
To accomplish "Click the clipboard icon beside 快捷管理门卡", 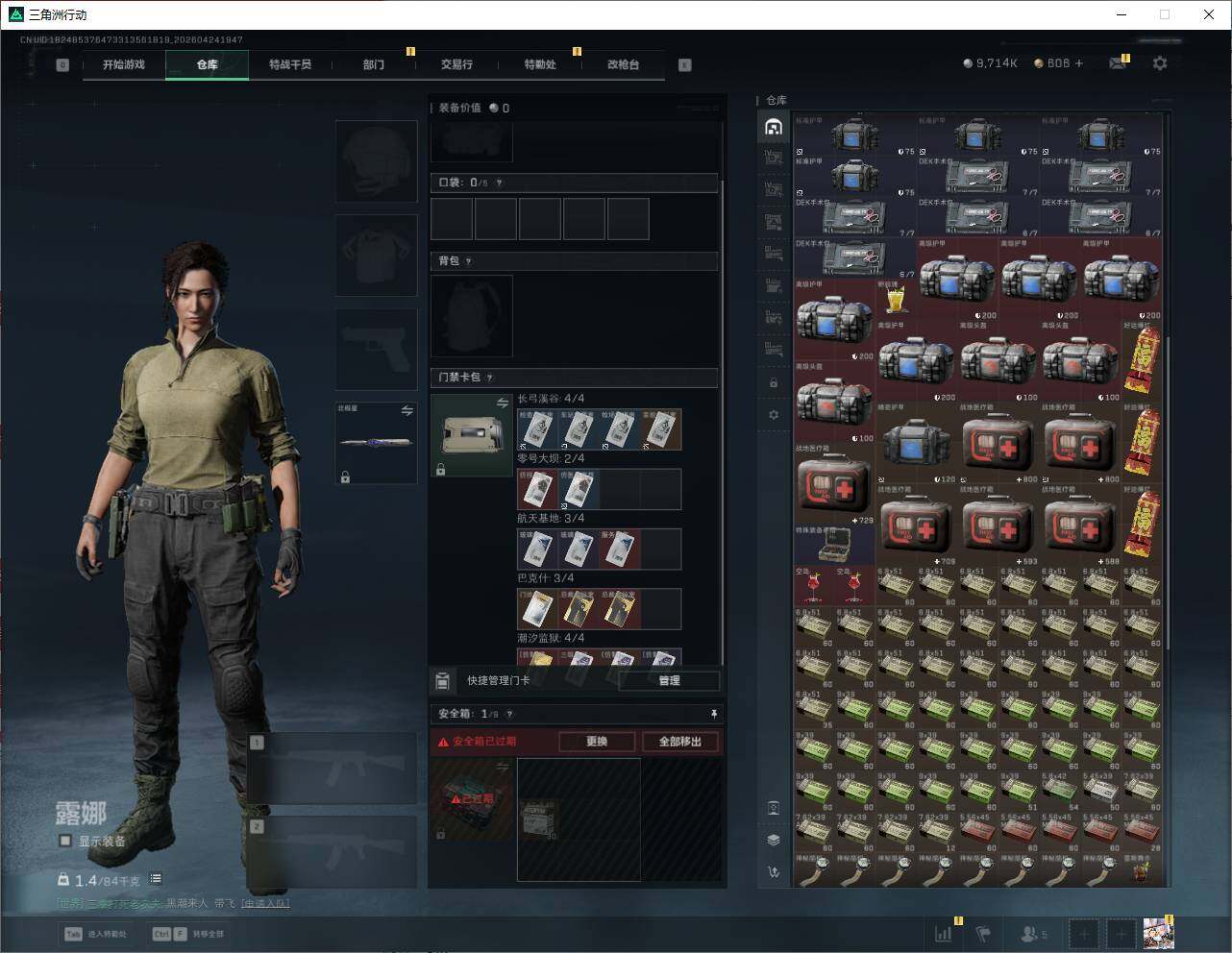I will click(442, 680).
